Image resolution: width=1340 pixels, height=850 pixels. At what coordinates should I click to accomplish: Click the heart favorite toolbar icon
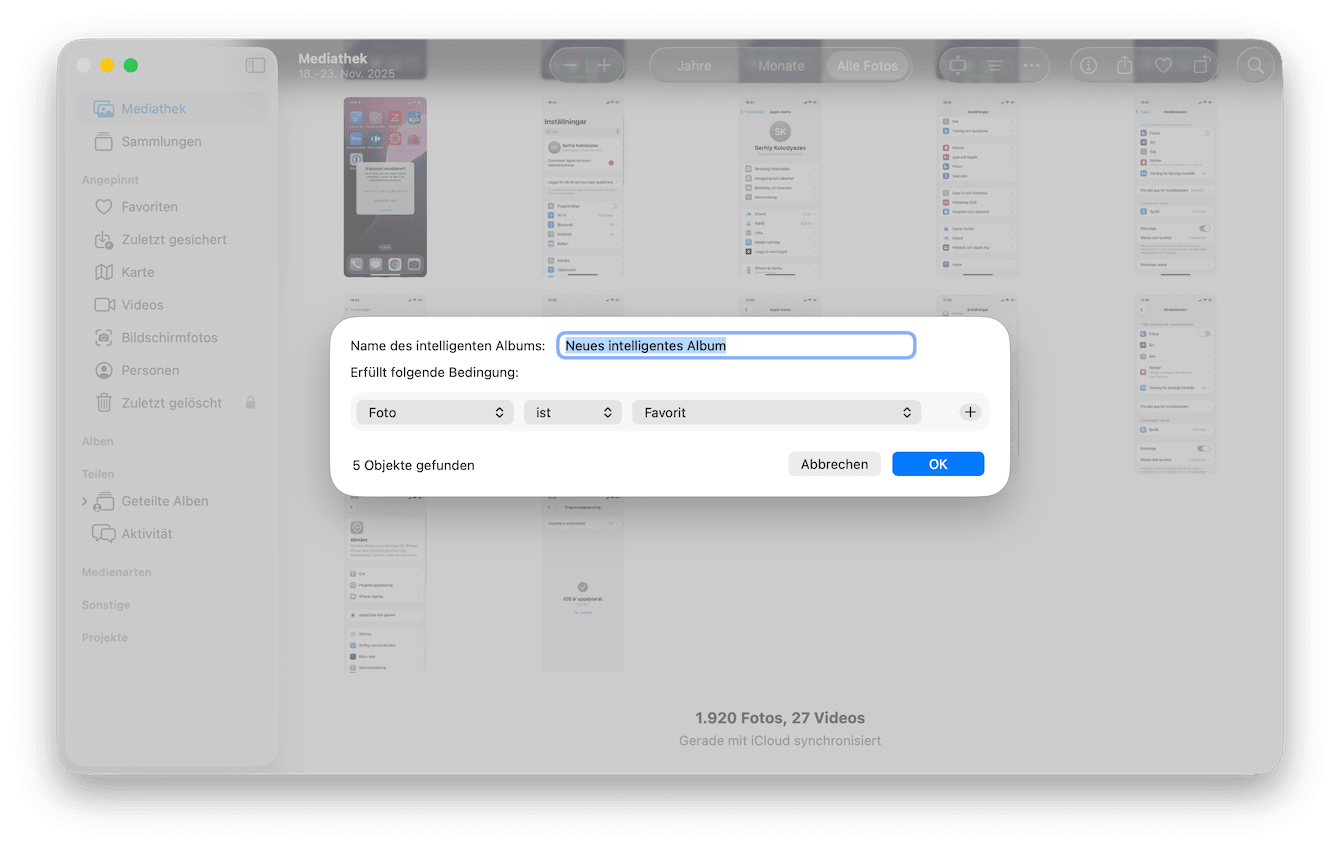[1163, 66]
